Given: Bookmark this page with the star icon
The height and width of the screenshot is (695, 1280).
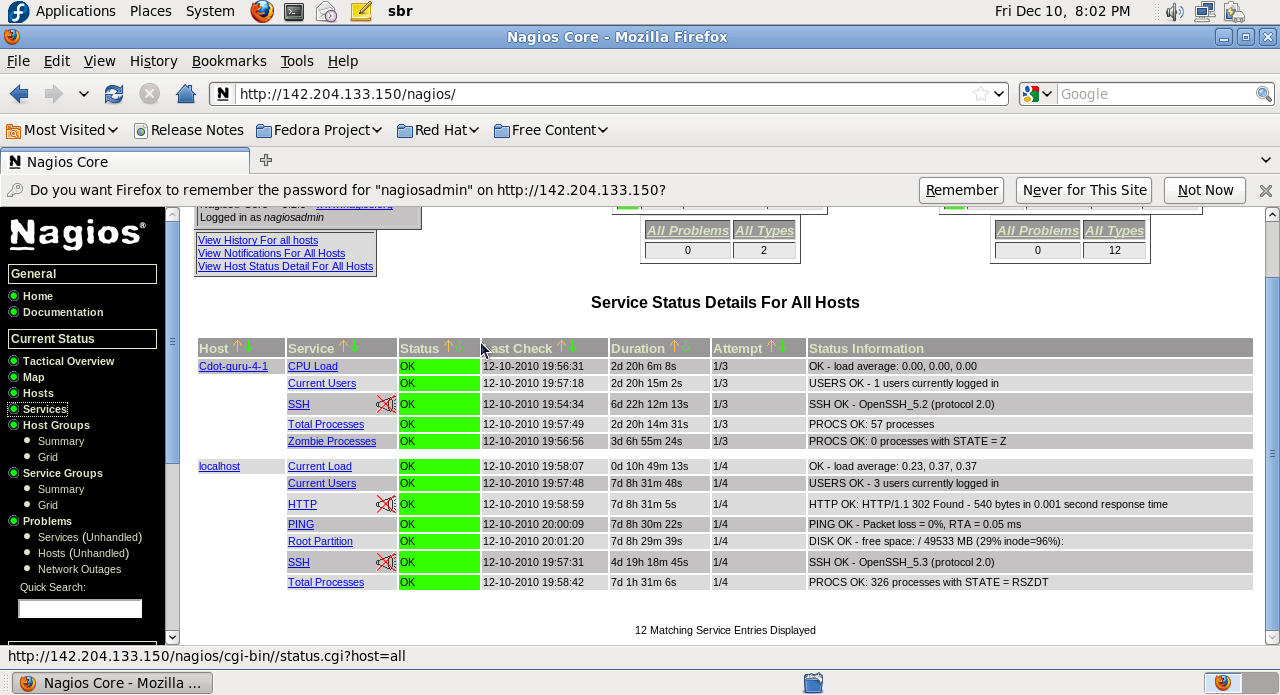Looking at the screenshot, I should pos(981,94).
